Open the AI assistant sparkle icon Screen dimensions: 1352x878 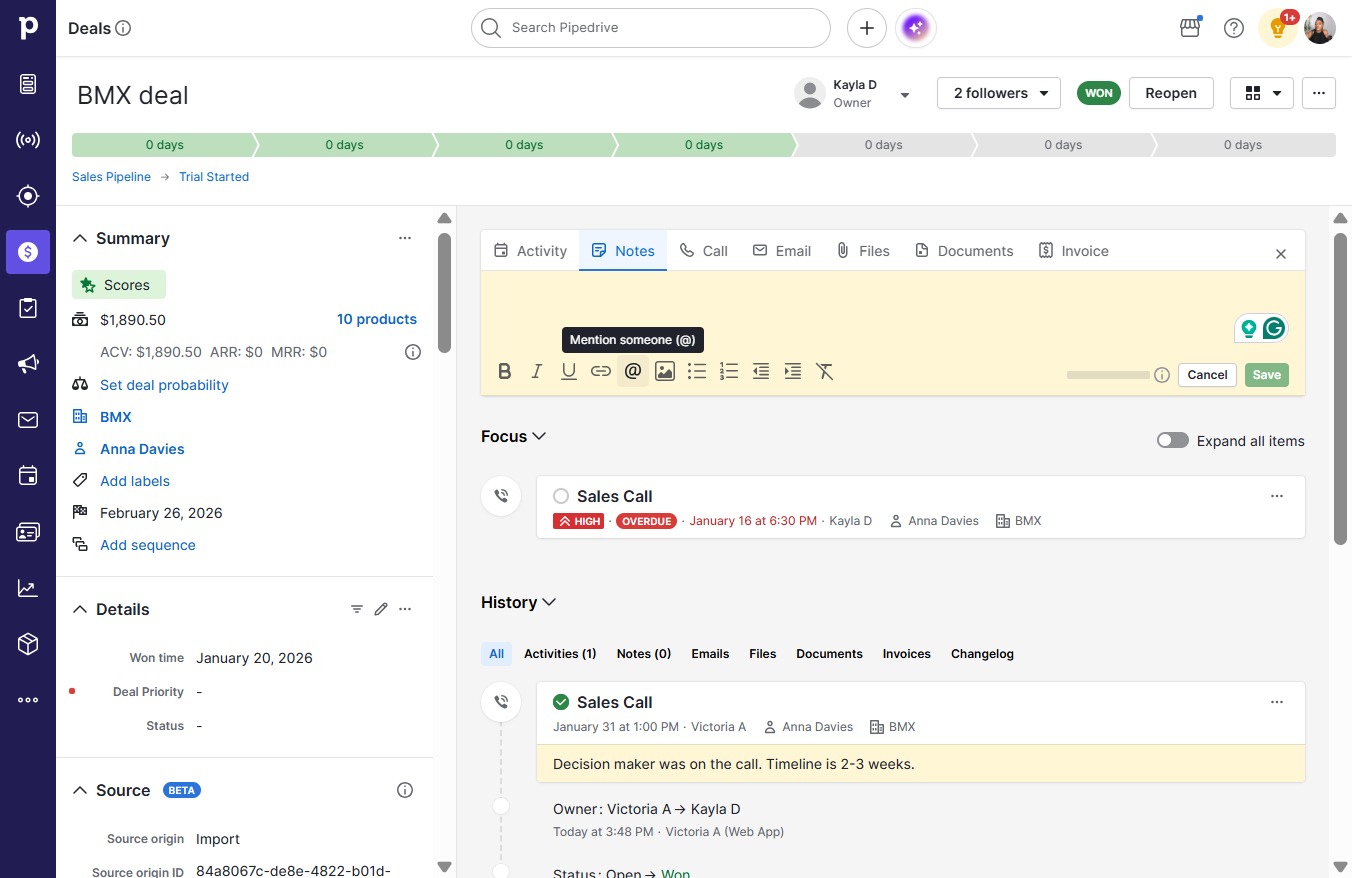(x=916, y=28)
